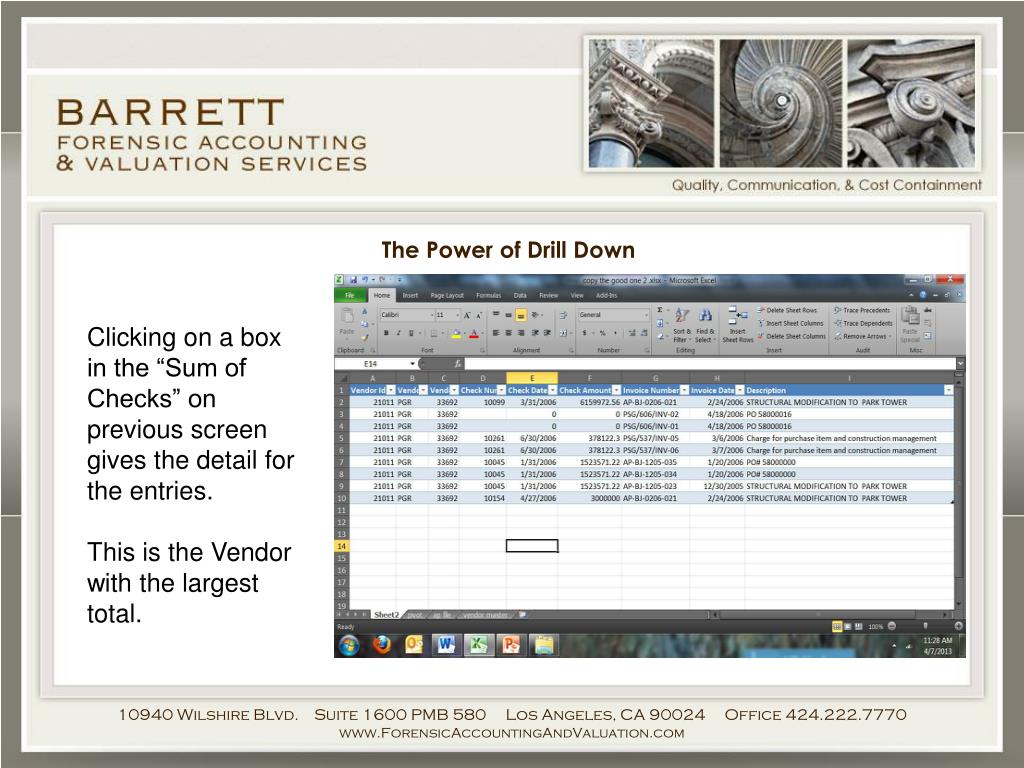
Task: Click the Align Text Left icon
Action: pos(496,333)
